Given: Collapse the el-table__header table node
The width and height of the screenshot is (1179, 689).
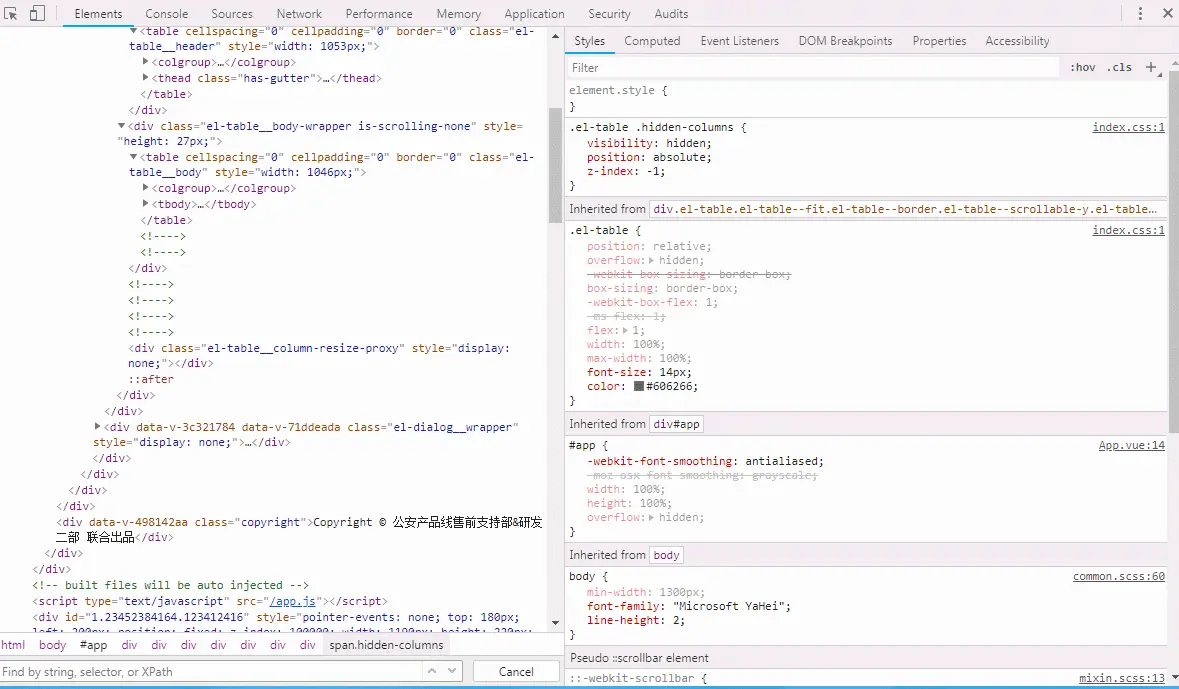Looking at the screenshot, I should pos(133,31).
